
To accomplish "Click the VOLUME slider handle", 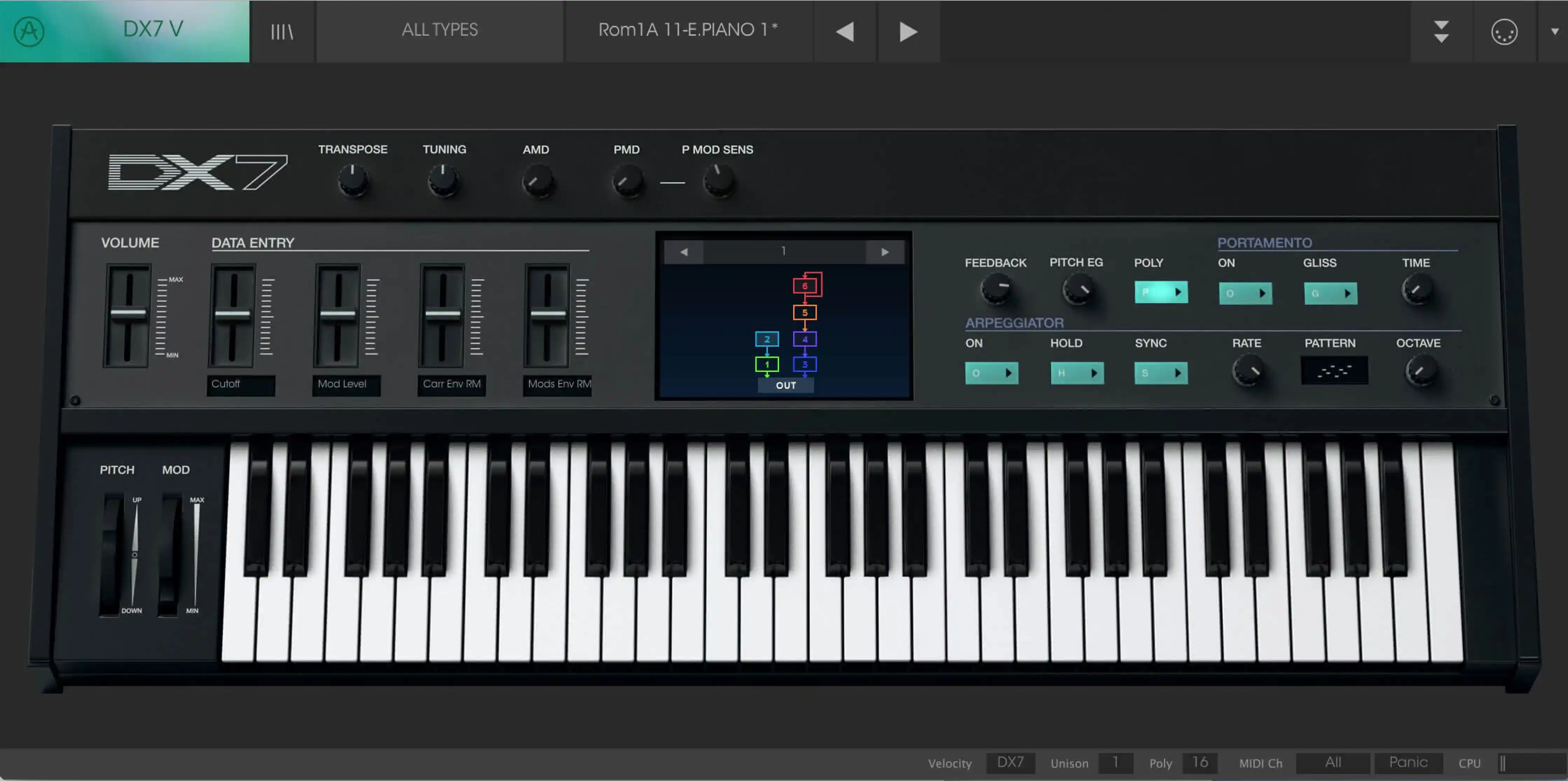I will point(128,313).
